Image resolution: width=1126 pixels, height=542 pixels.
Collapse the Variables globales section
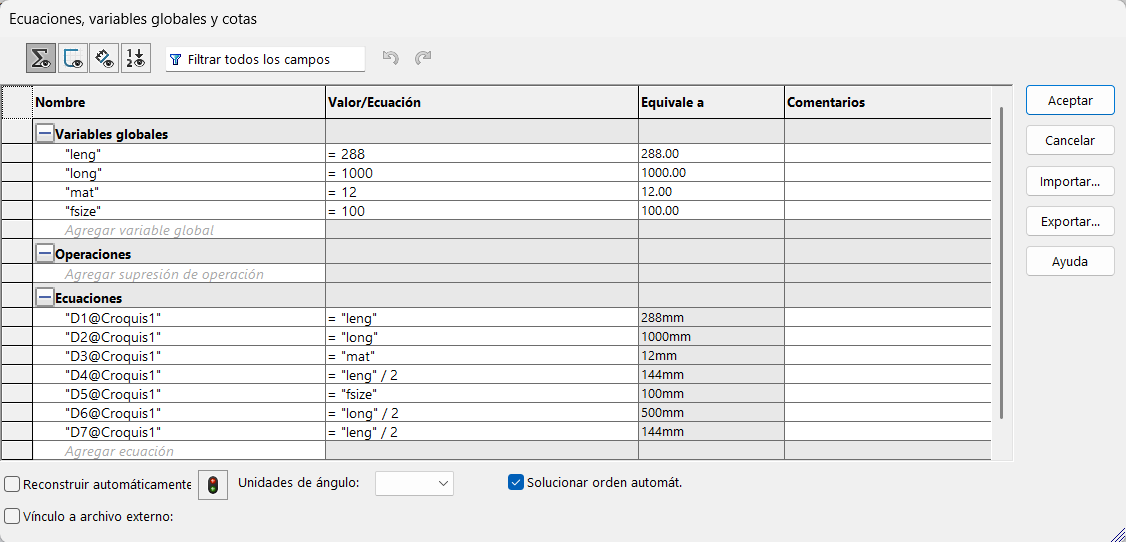(x=45, y=134)
